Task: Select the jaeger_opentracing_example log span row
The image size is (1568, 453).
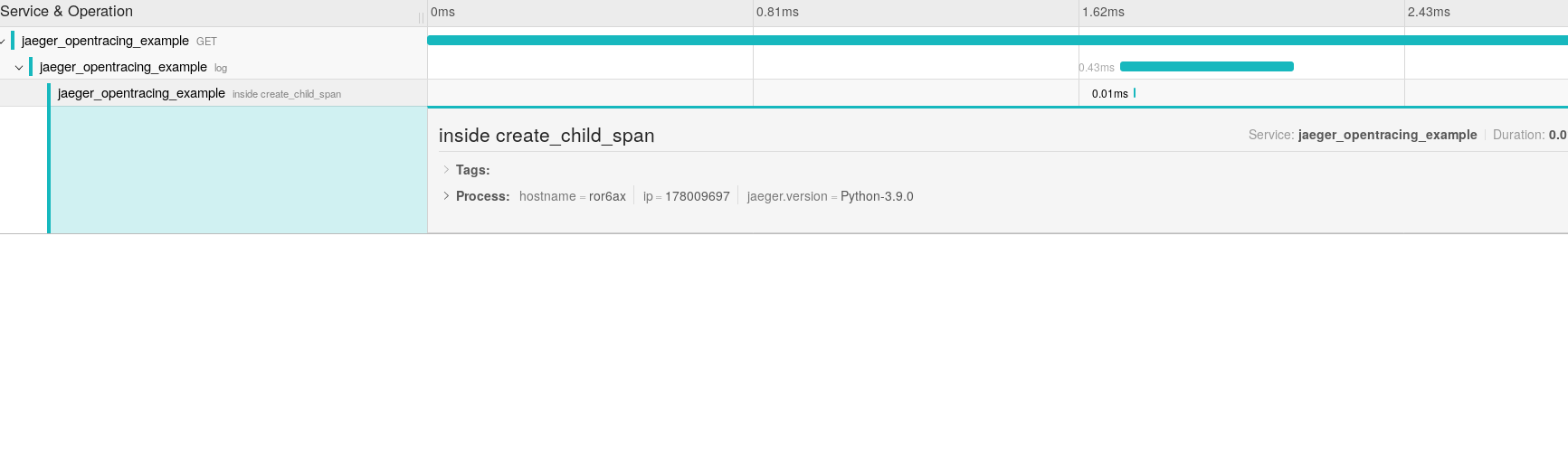Action: (x=214, y=67)
